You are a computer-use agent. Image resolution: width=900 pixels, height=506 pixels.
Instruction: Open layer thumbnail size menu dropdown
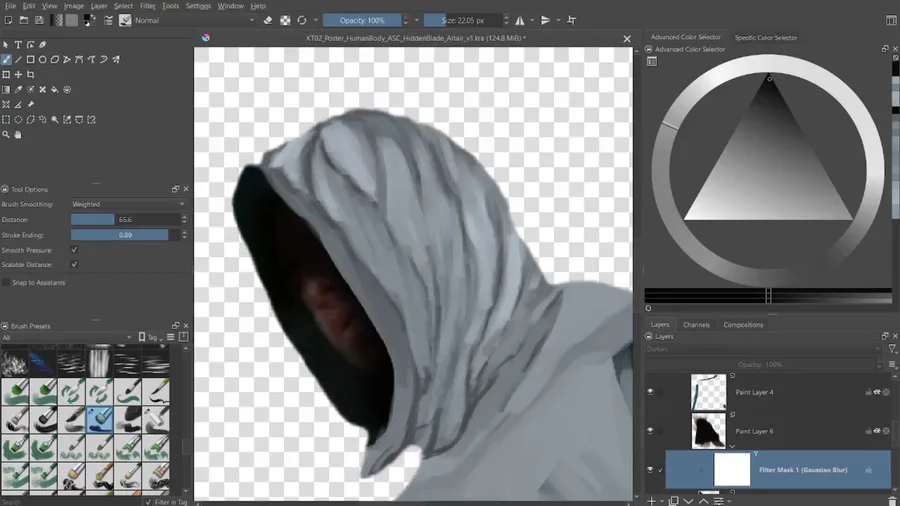coord(893,364)
